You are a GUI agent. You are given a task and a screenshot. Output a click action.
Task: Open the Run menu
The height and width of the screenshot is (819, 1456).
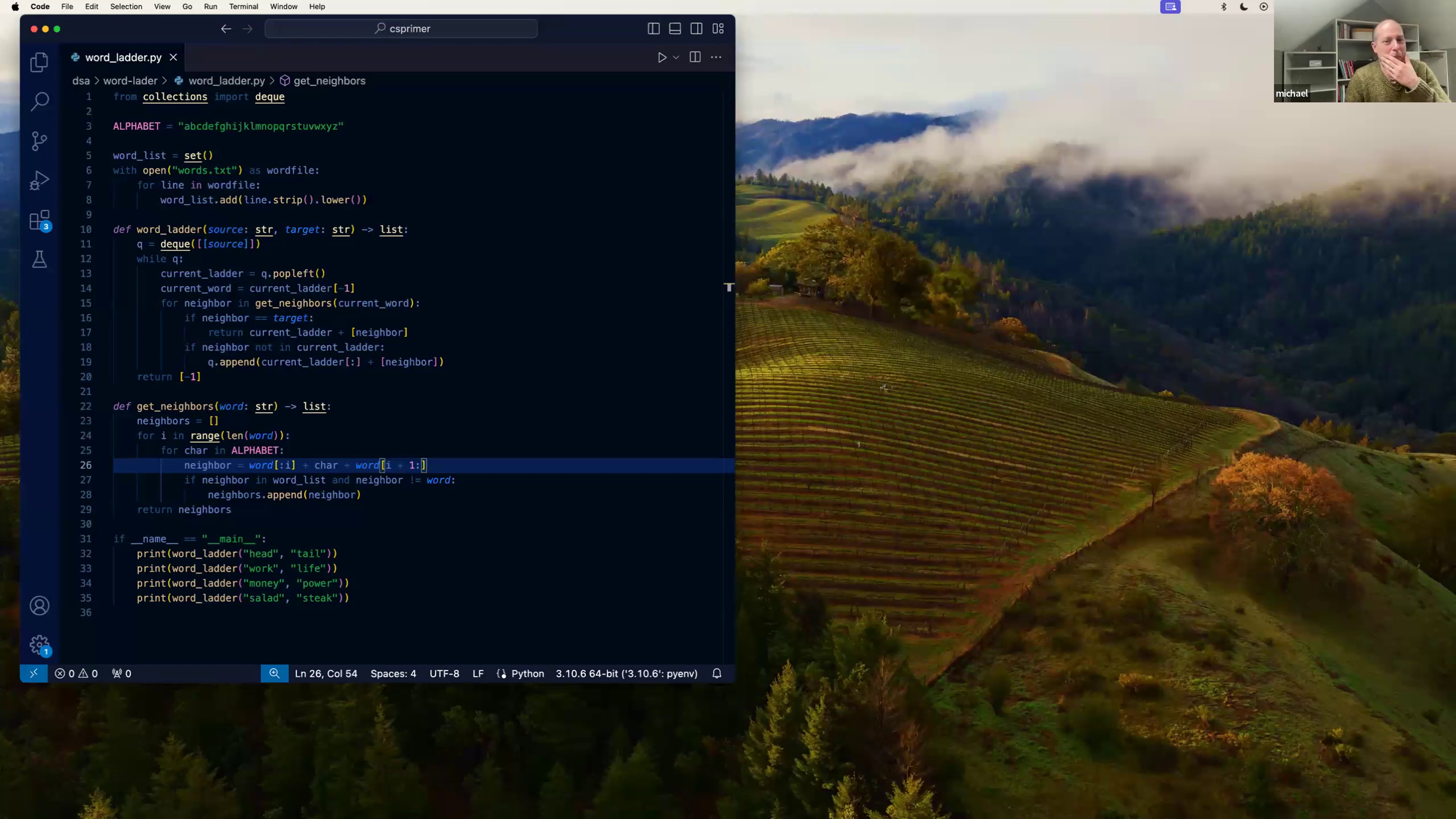(x=210, y=7)
